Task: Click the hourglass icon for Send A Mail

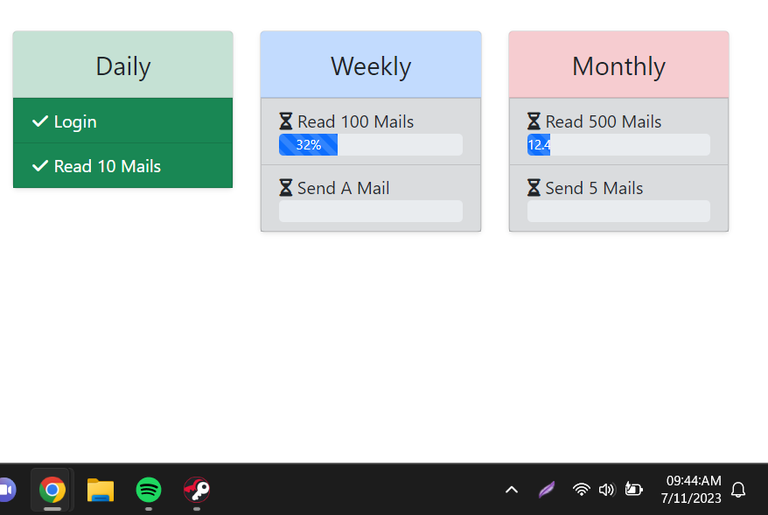Action: click(x=286, y=188)
